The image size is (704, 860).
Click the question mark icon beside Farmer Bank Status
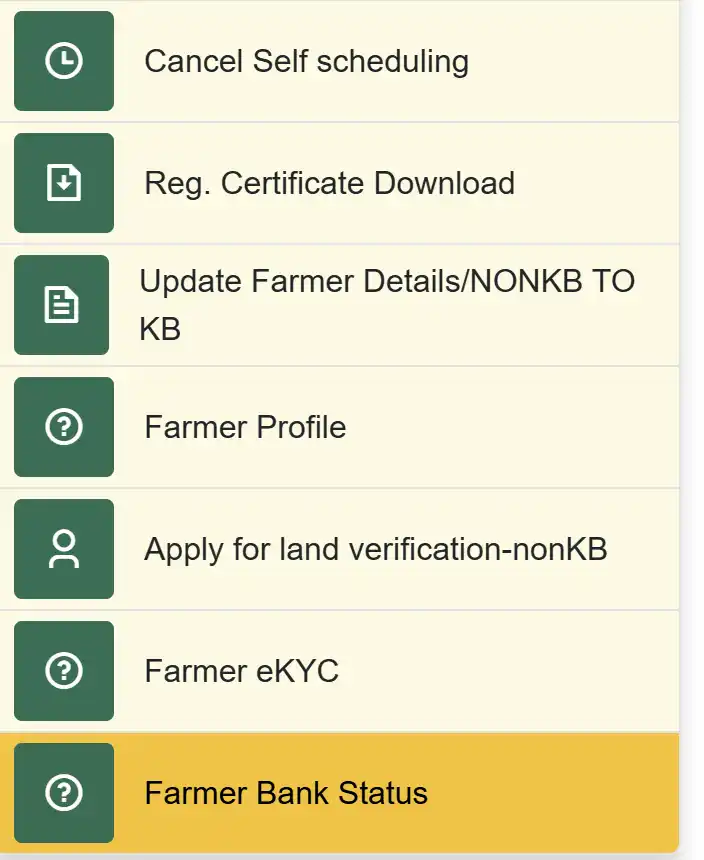64,793
